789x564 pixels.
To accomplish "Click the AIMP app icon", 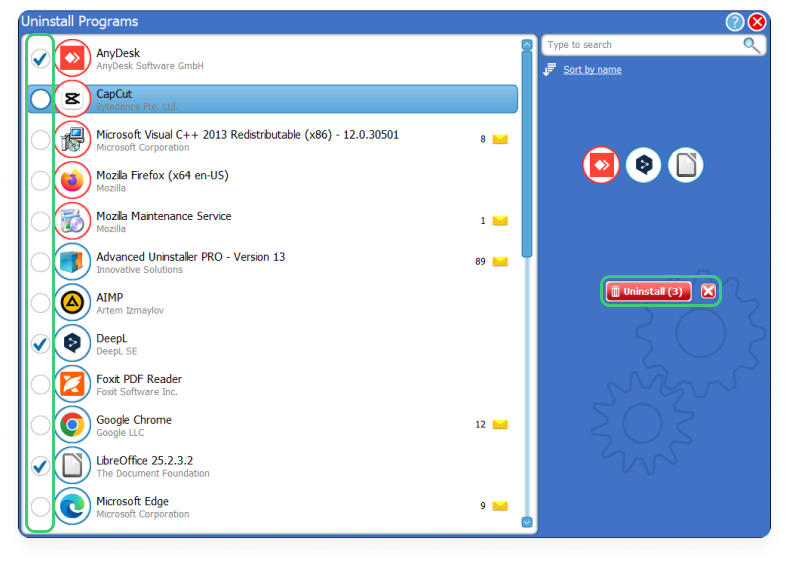I will (x=72, y=303).
